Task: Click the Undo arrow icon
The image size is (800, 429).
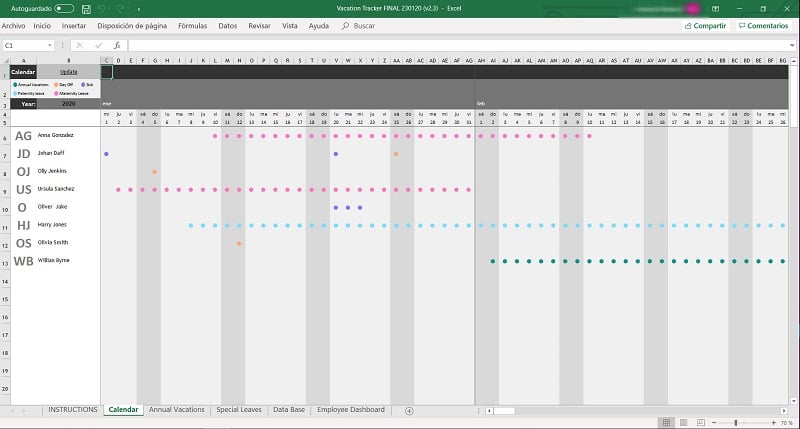Action: click(102, 9)
